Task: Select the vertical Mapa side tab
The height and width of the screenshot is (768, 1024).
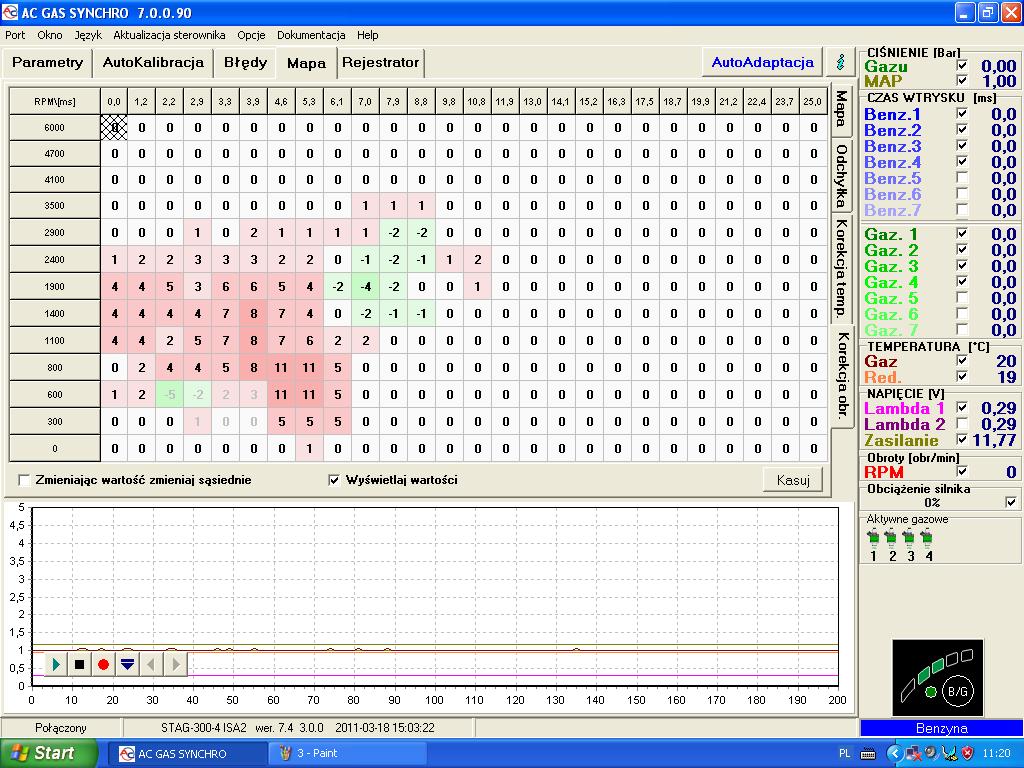Action: point(841,108)
